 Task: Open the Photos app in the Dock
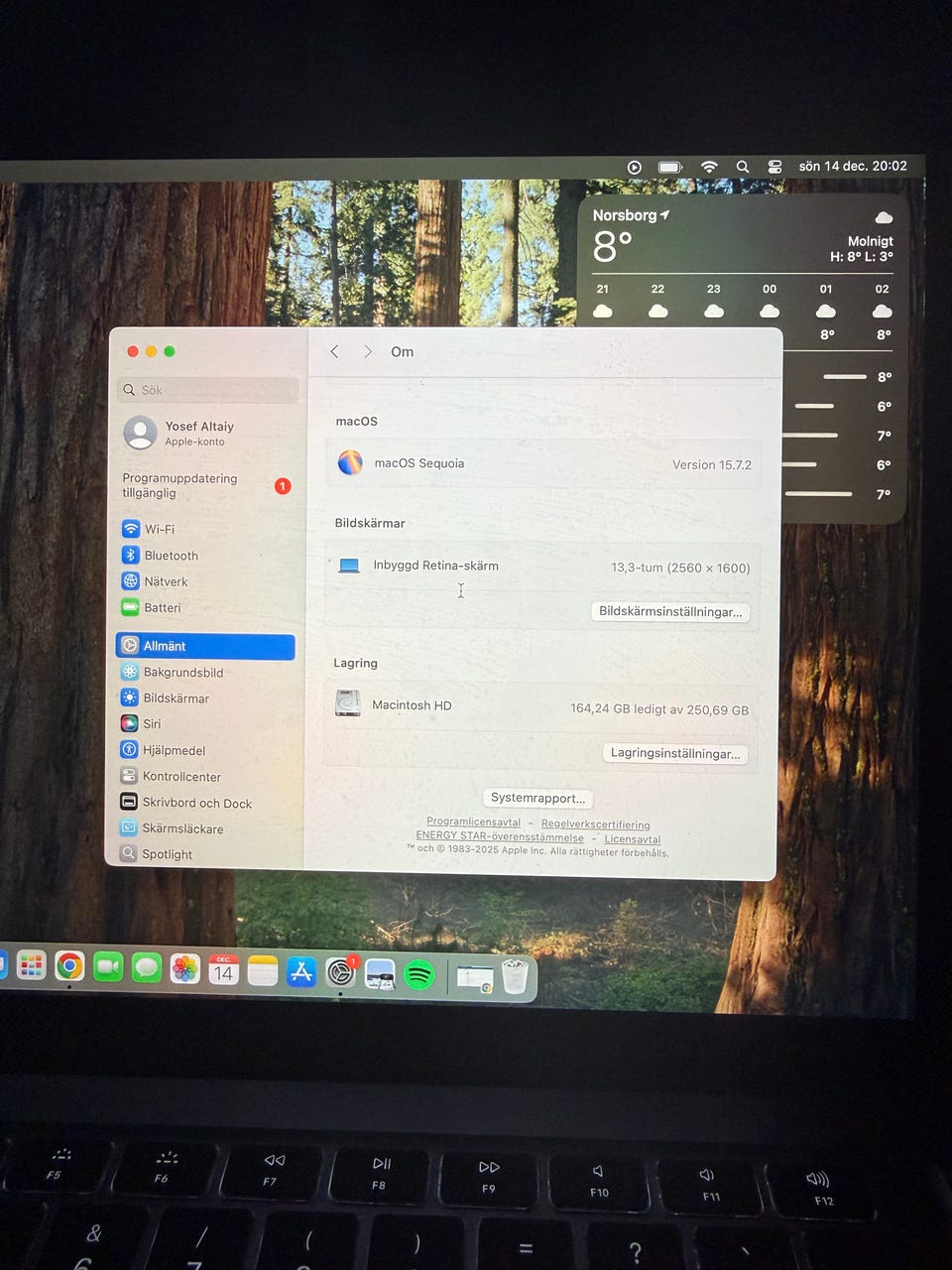pos(184,968)
